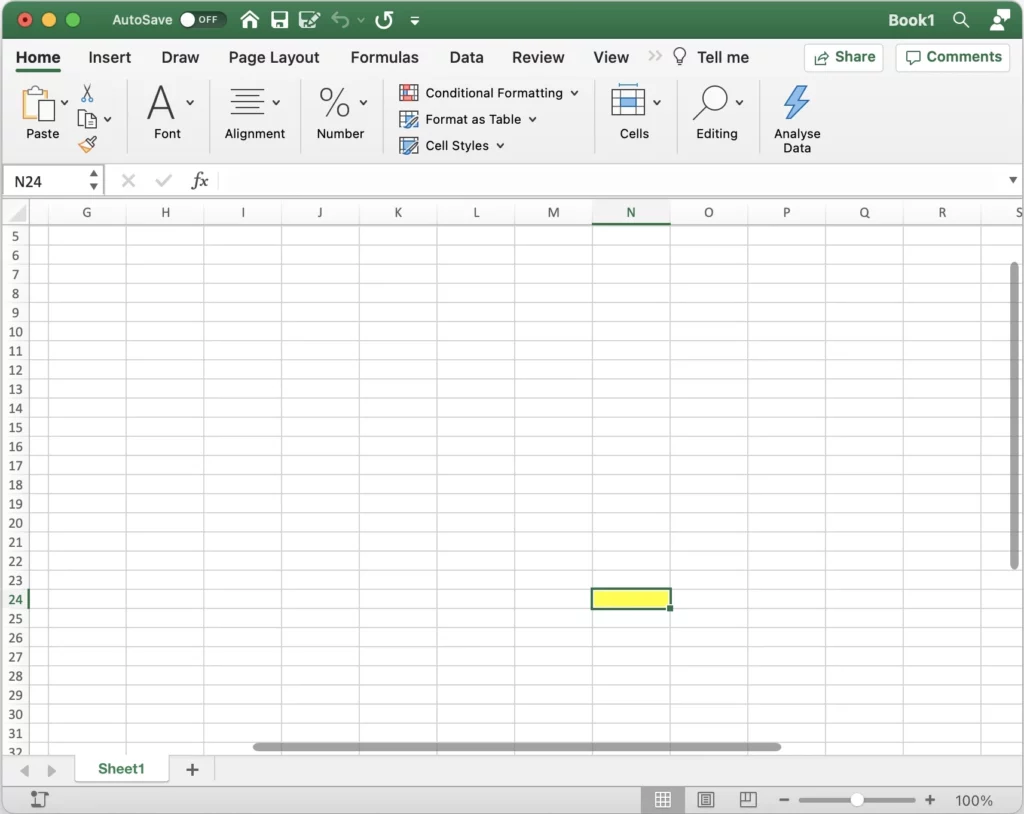Switch to Normal grid view
Image resolution: width=1024 pixels, height=814 pixels.
pos(662,800)
